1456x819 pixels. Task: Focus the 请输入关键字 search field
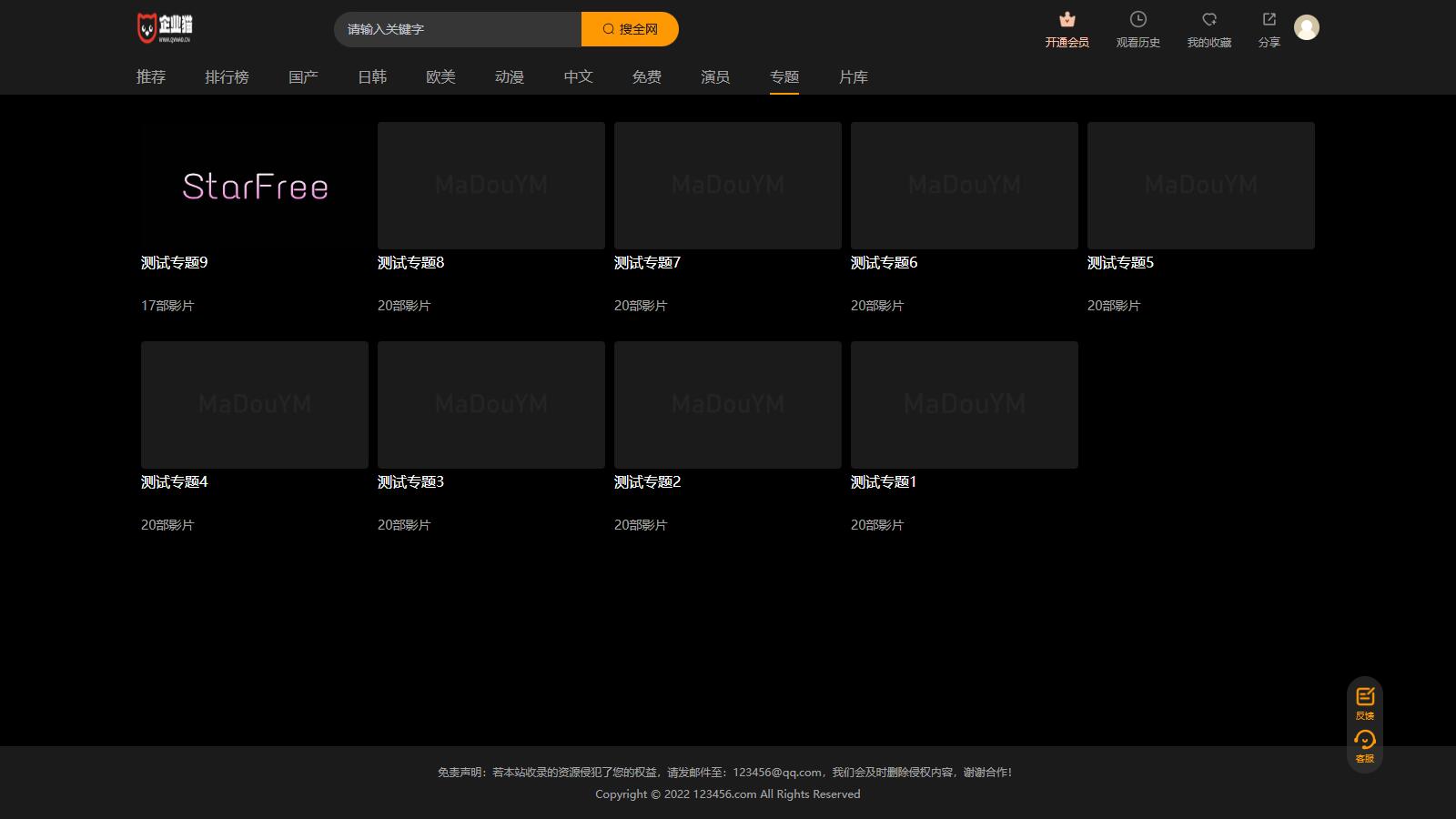(x=457, y=29)
